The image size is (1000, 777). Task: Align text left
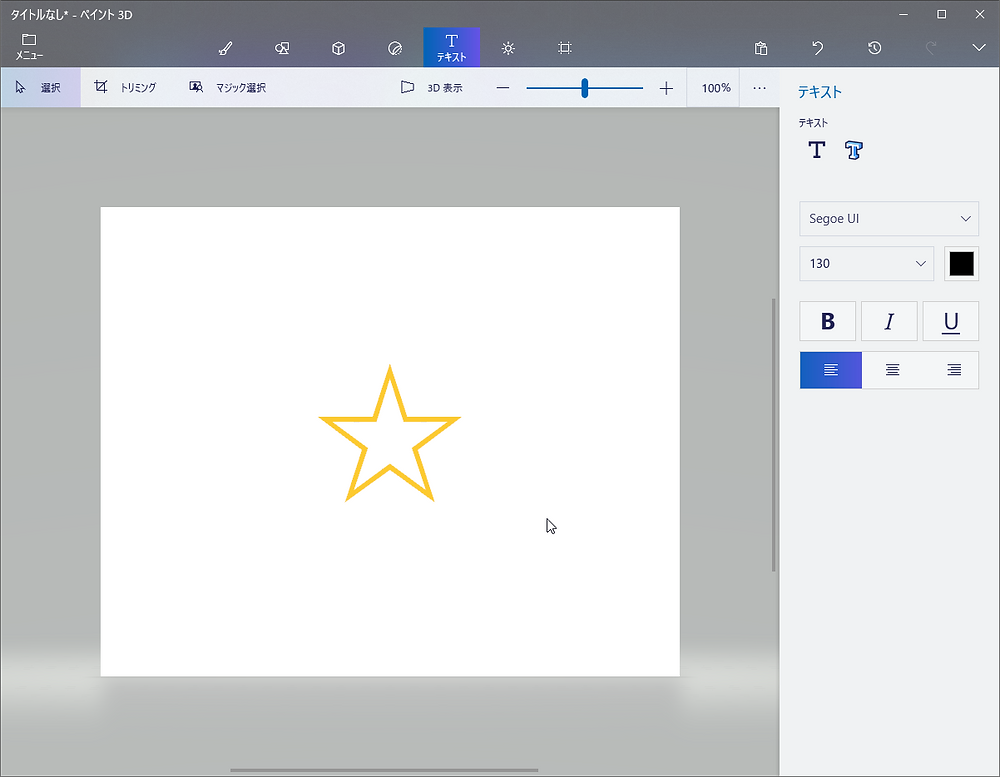tap(830, 370)
